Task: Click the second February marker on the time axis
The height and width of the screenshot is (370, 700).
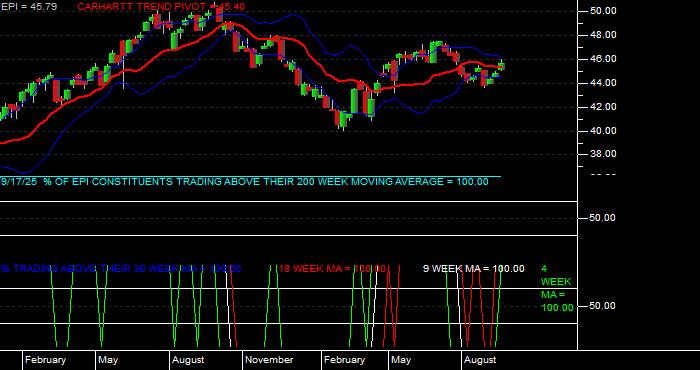Action: [x=344, y=360]
